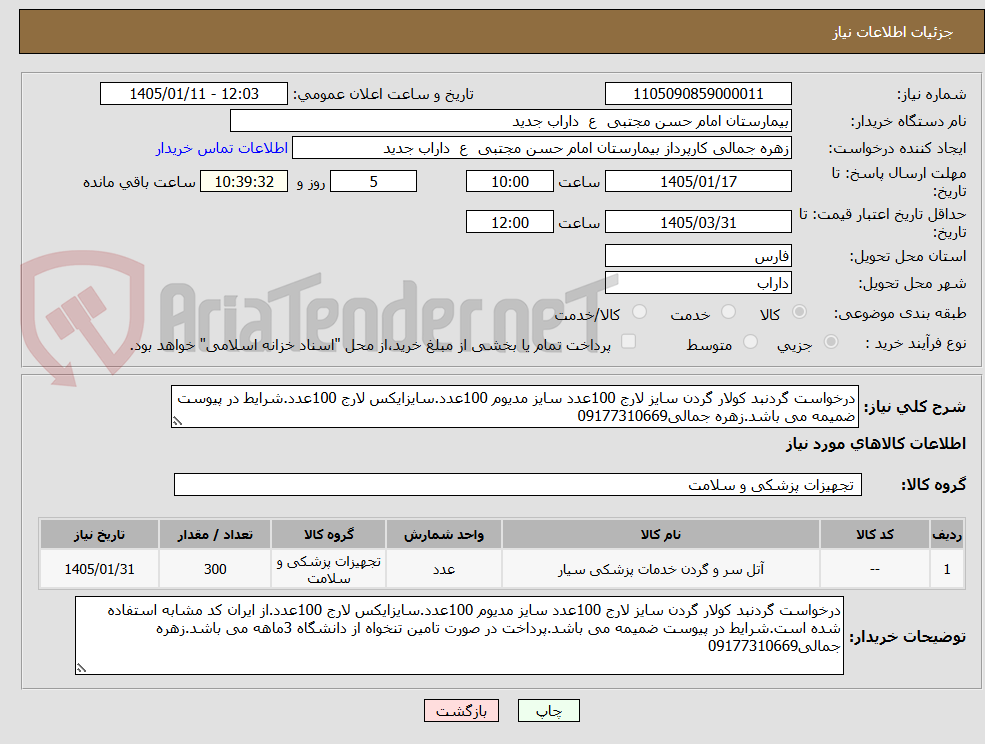Viewport: 985px width, 744px height.
Task: Click the price validity date 1405/03/31
Action: 698,222
